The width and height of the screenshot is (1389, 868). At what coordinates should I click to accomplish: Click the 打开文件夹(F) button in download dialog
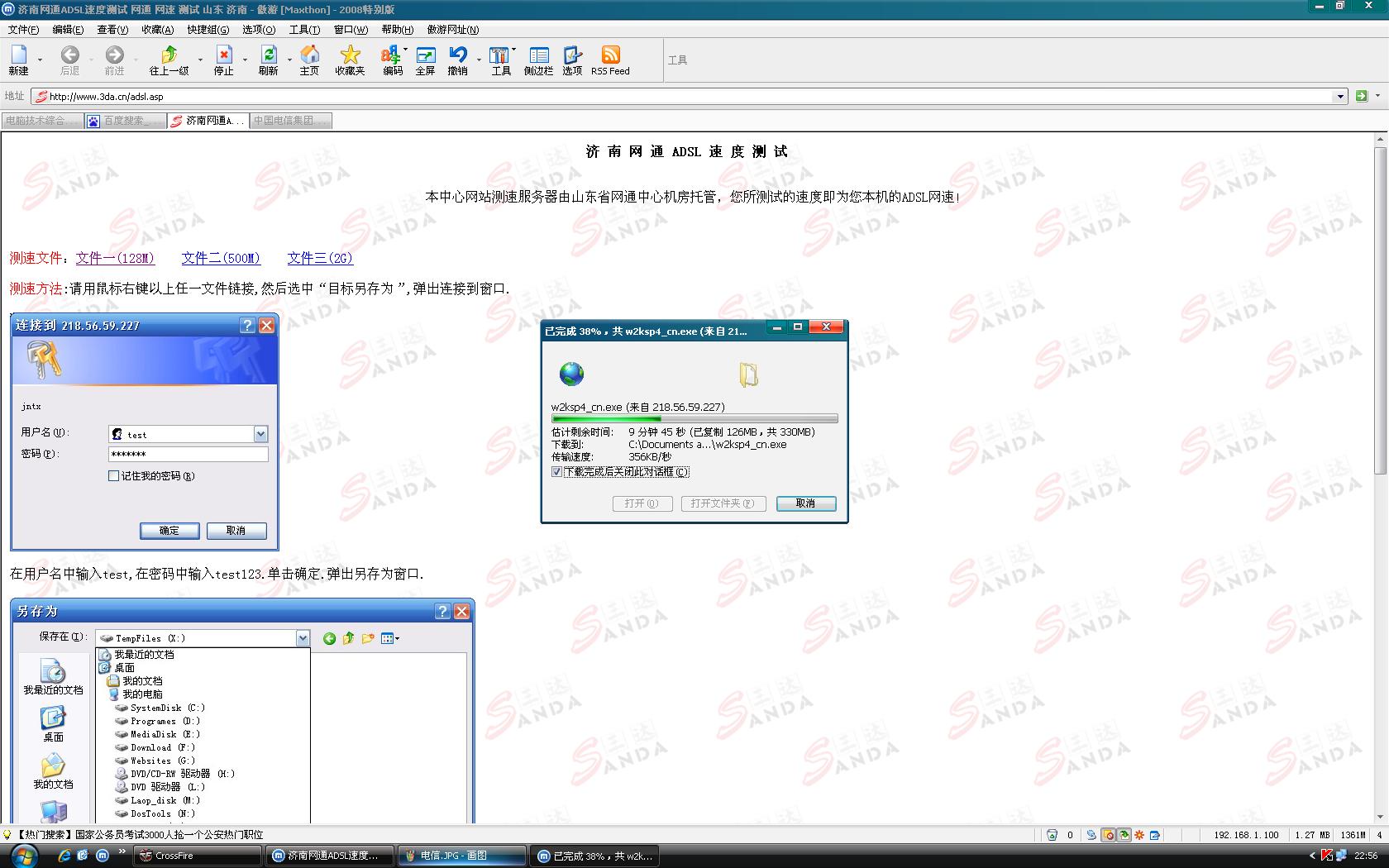(723, 503)
